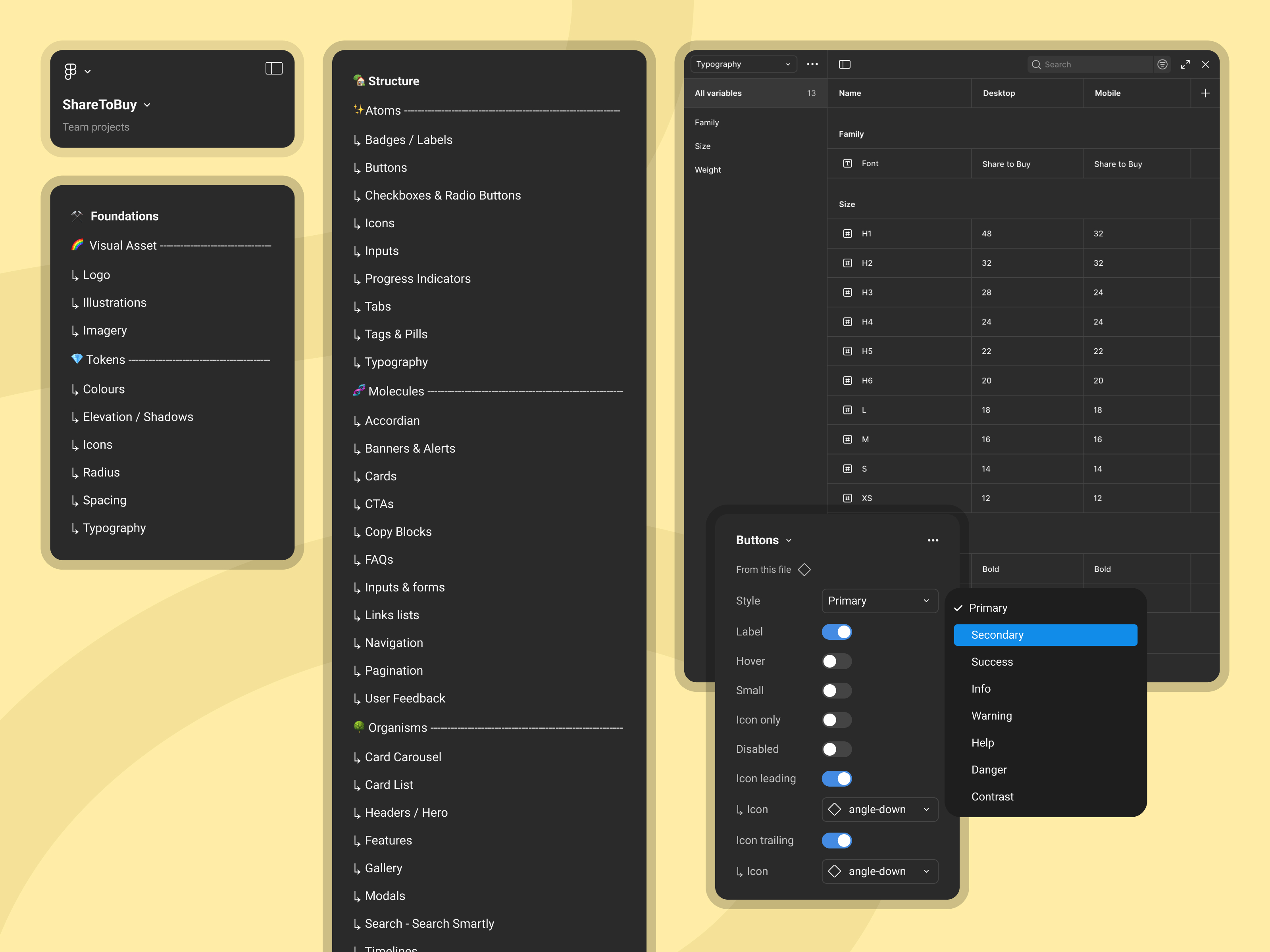
Task: Turn off the Label toggle
Action: coord(837,632)
